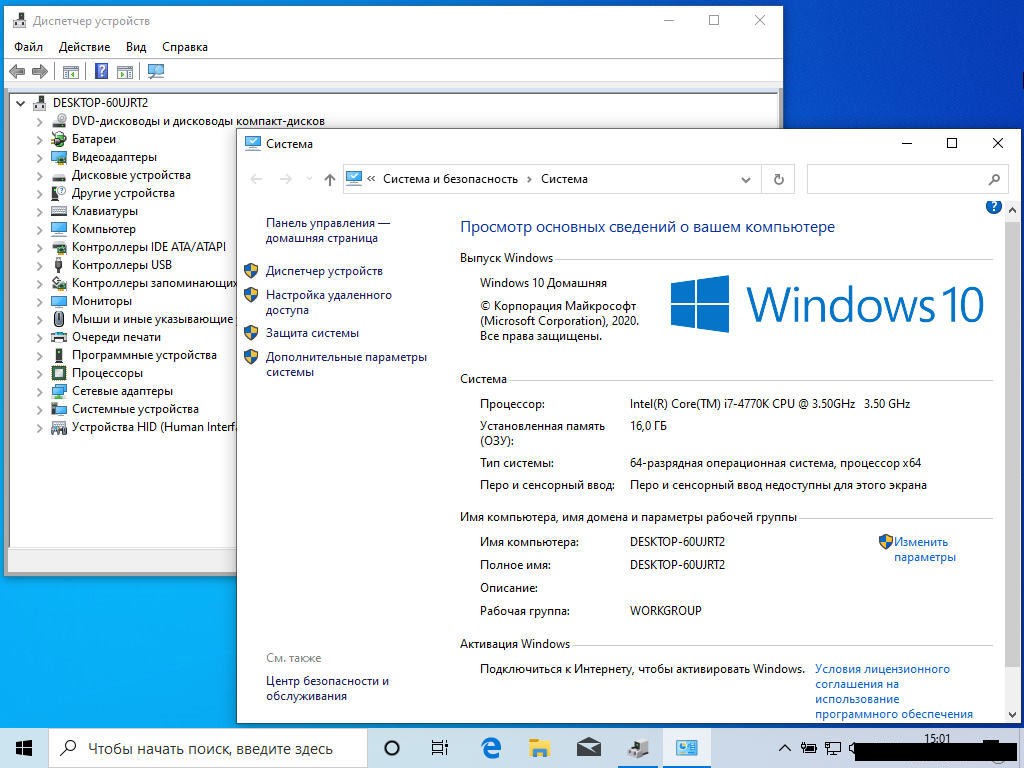The height and width of the screenshot is (768, 1024).
Task: Select the Процессоры chip icon
Action: click(59, 373)
